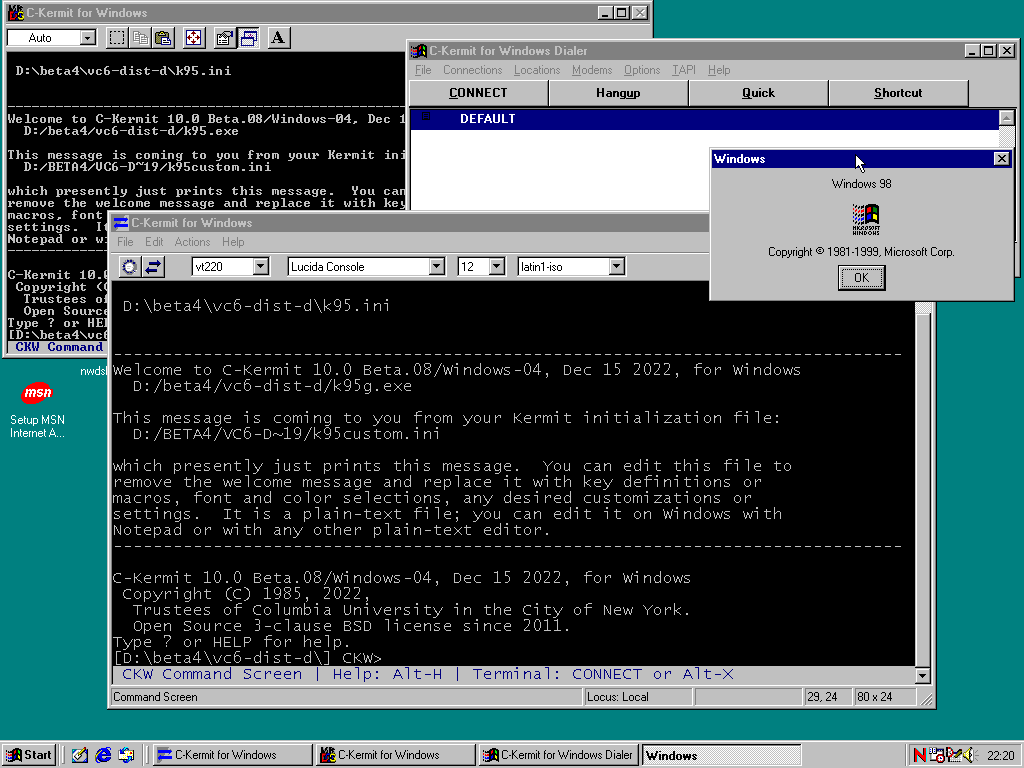
Task: Open Actions menu in C-Kermit GUI window
Action: [x=192, y=242]
